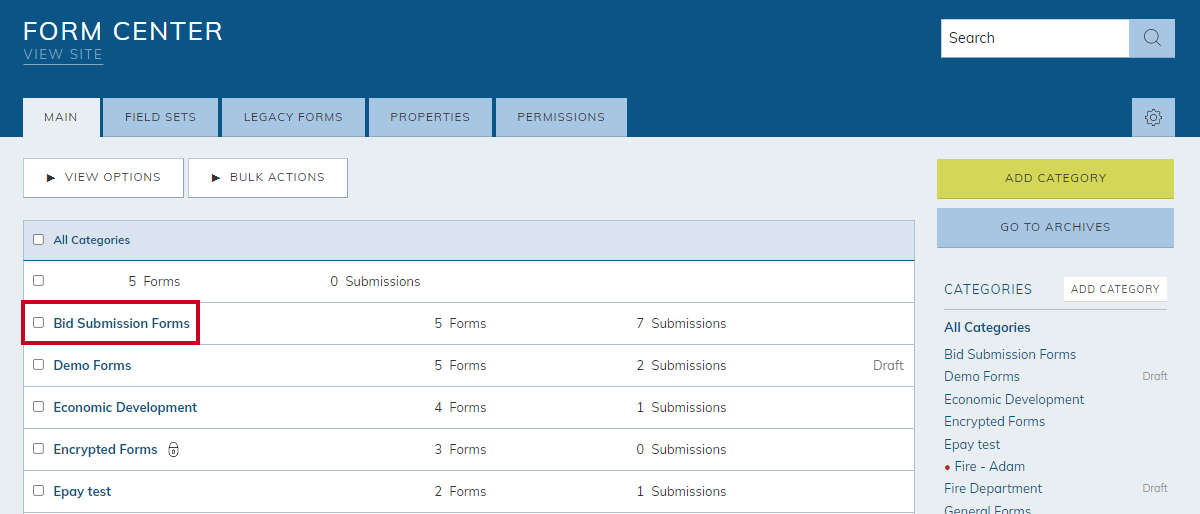Image resolution: width=1200 pixels, height=514 pixels.
Task: Select the Economic Development checkbox
Action: pyautogui.click(x=39, y=407)
